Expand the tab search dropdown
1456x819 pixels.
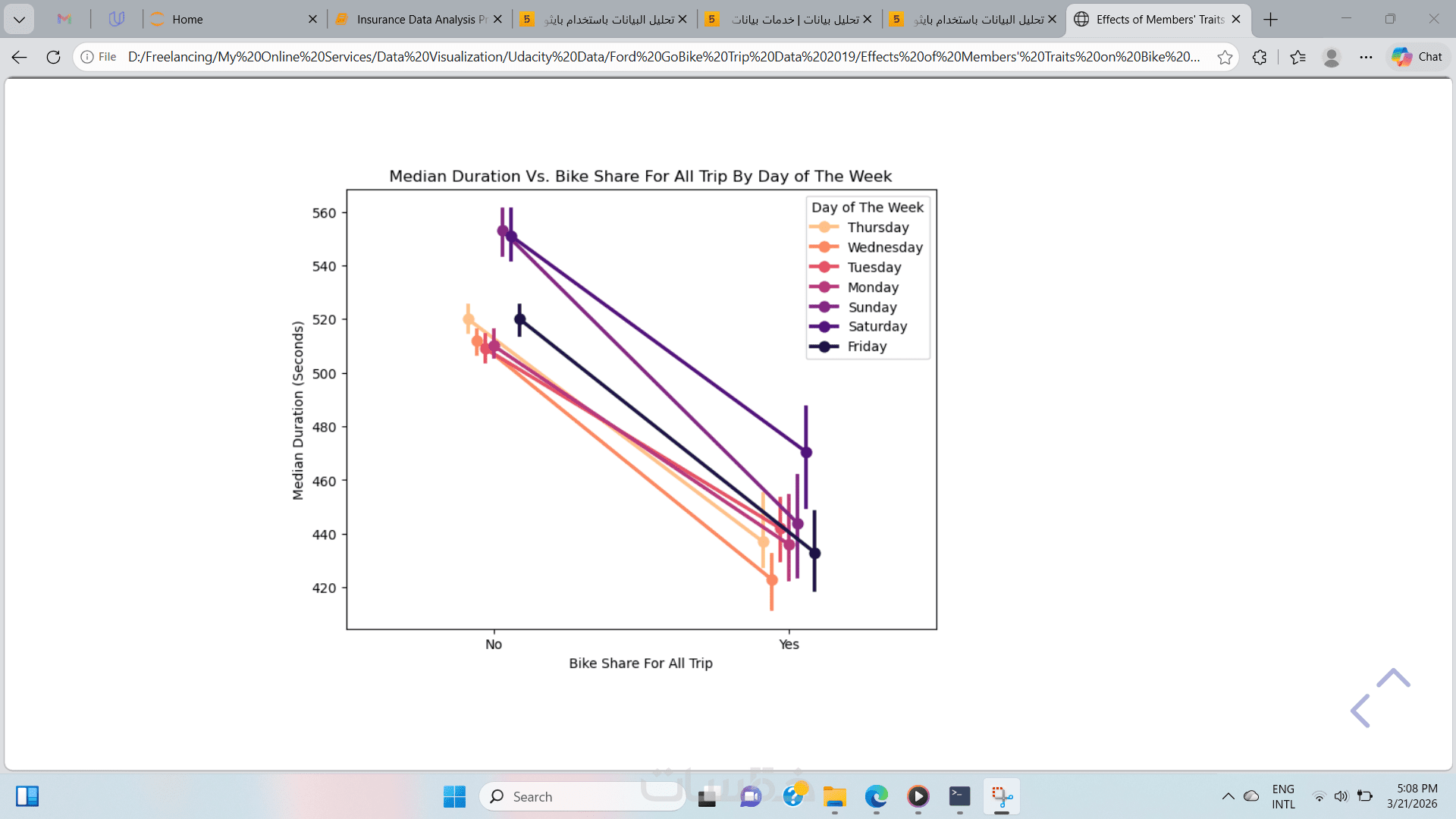[19, 20]
